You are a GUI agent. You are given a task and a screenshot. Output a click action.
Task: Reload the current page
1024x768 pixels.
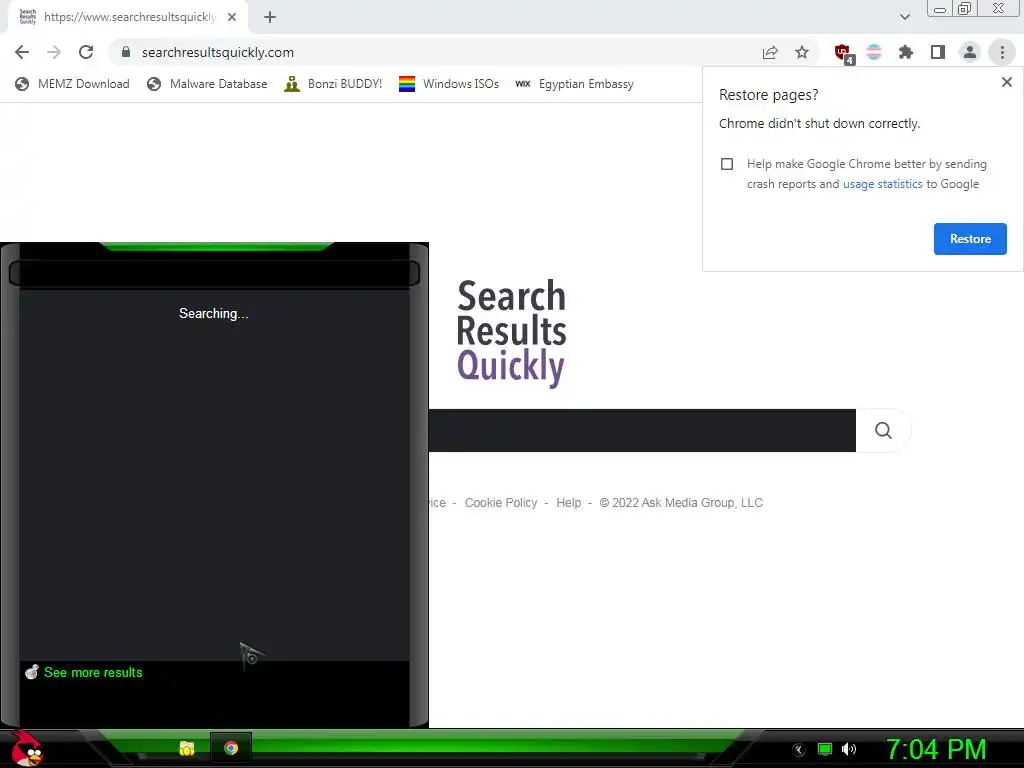click(86, 52)
